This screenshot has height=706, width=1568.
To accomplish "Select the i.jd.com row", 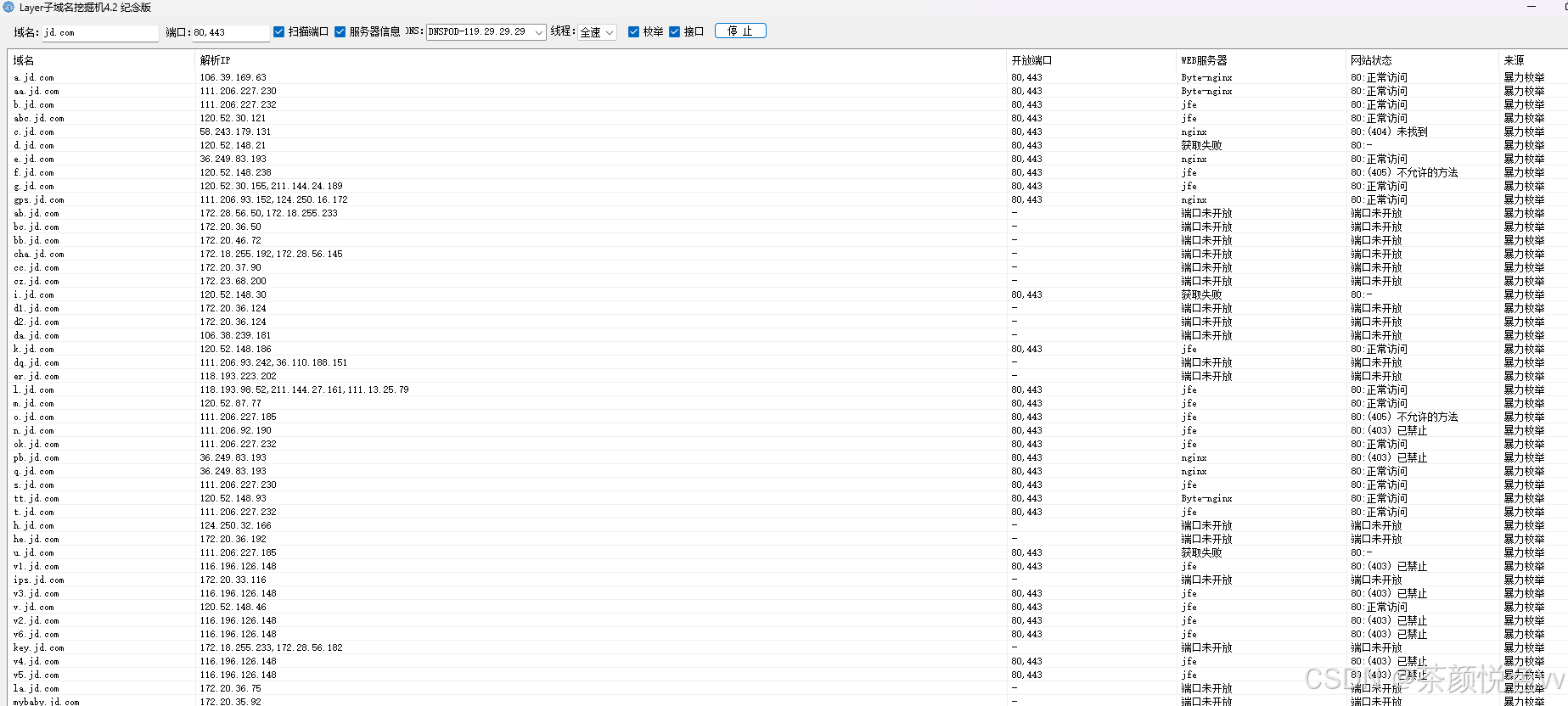I will click(788, 294).
